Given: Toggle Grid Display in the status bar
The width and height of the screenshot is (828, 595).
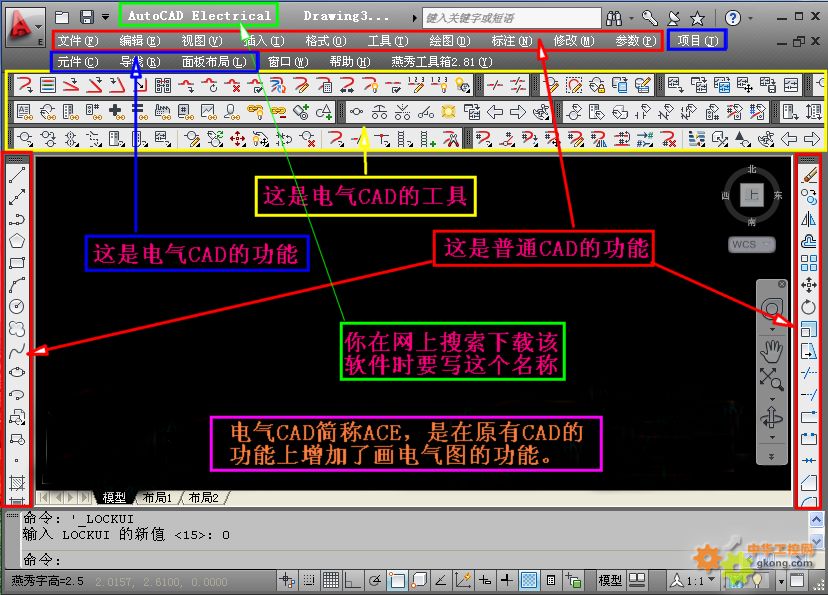Looking at the screenshot, I should click(x=331, y=581).
